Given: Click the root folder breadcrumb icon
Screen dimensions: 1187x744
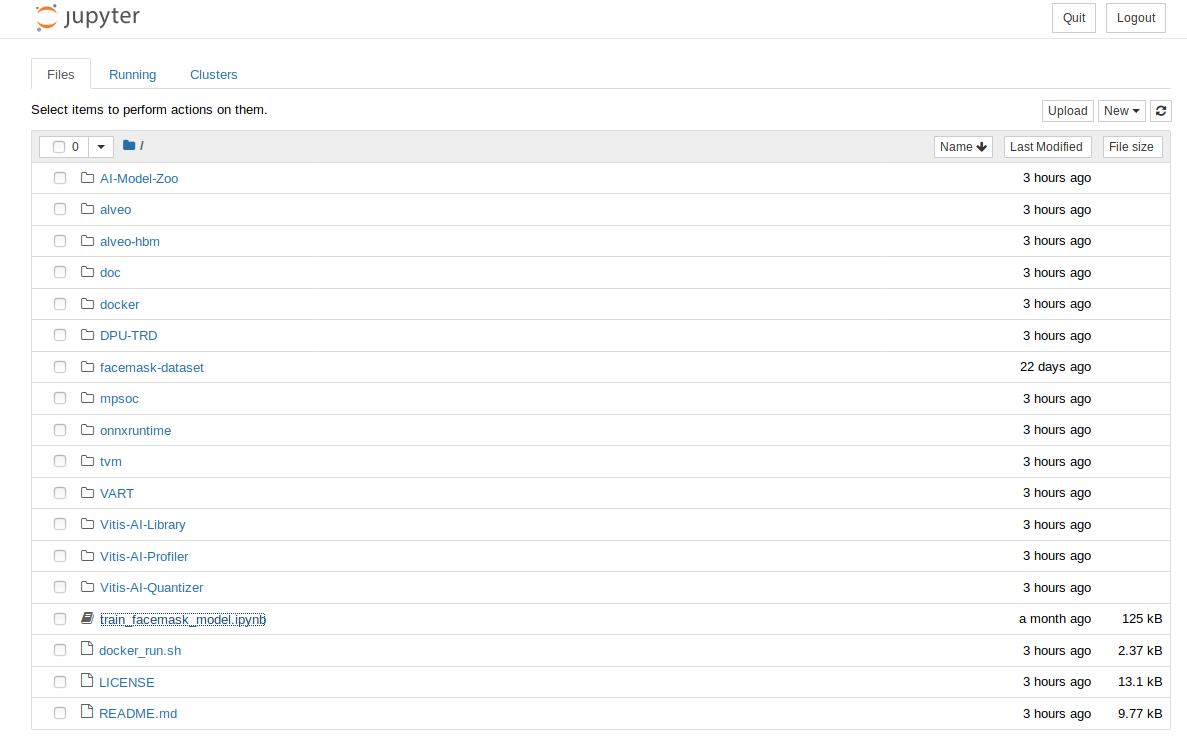Looking at the screenshot, I should coord(129,145).
